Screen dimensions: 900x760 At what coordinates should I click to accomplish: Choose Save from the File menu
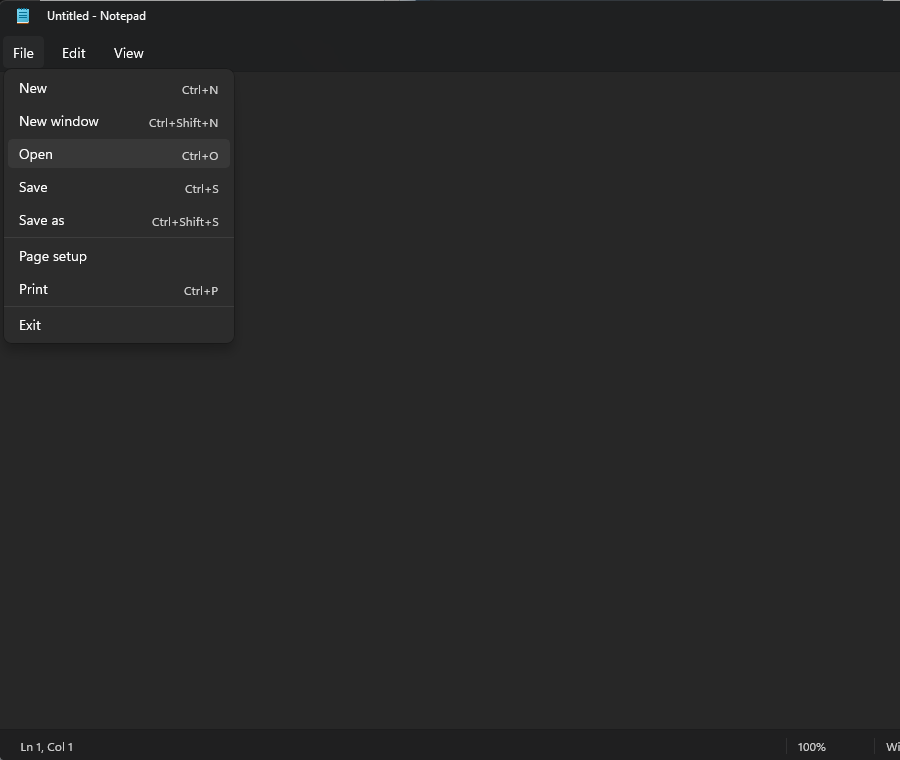click(119, 188)
